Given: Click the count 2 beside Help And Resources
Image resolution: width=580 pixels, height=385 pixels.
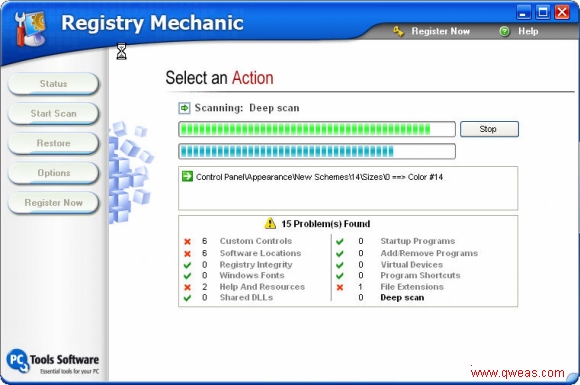Looking at the screenshot, I should pyautogui.click(x=205, y=287).
